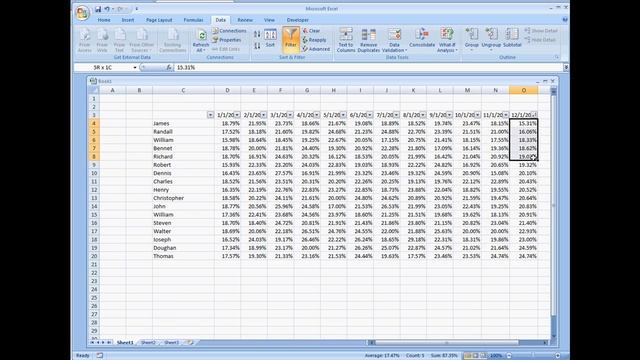
Task: Open the Developer ribbon tab
Action: (x=298, y=20)
